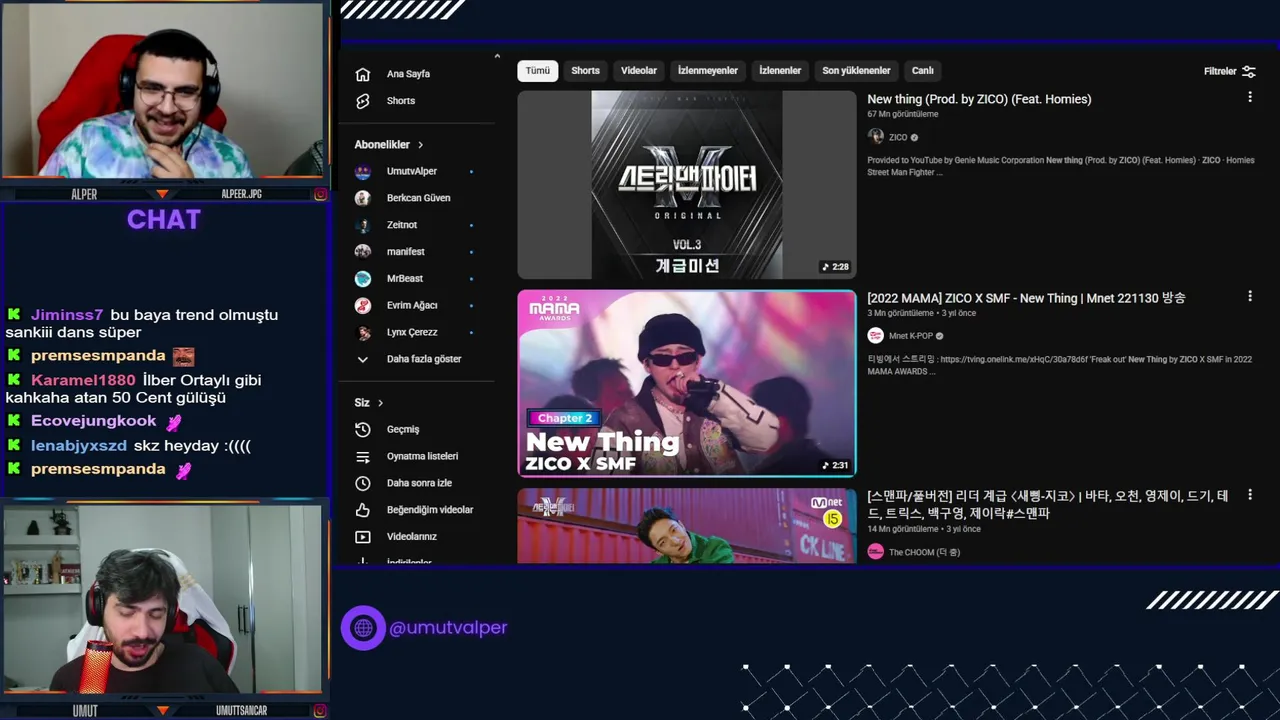Viewport: 1280px width, 720px height.
Task: Open UmutvAlper channel avatar in subscriptions
Action: [x=363, y=171]
